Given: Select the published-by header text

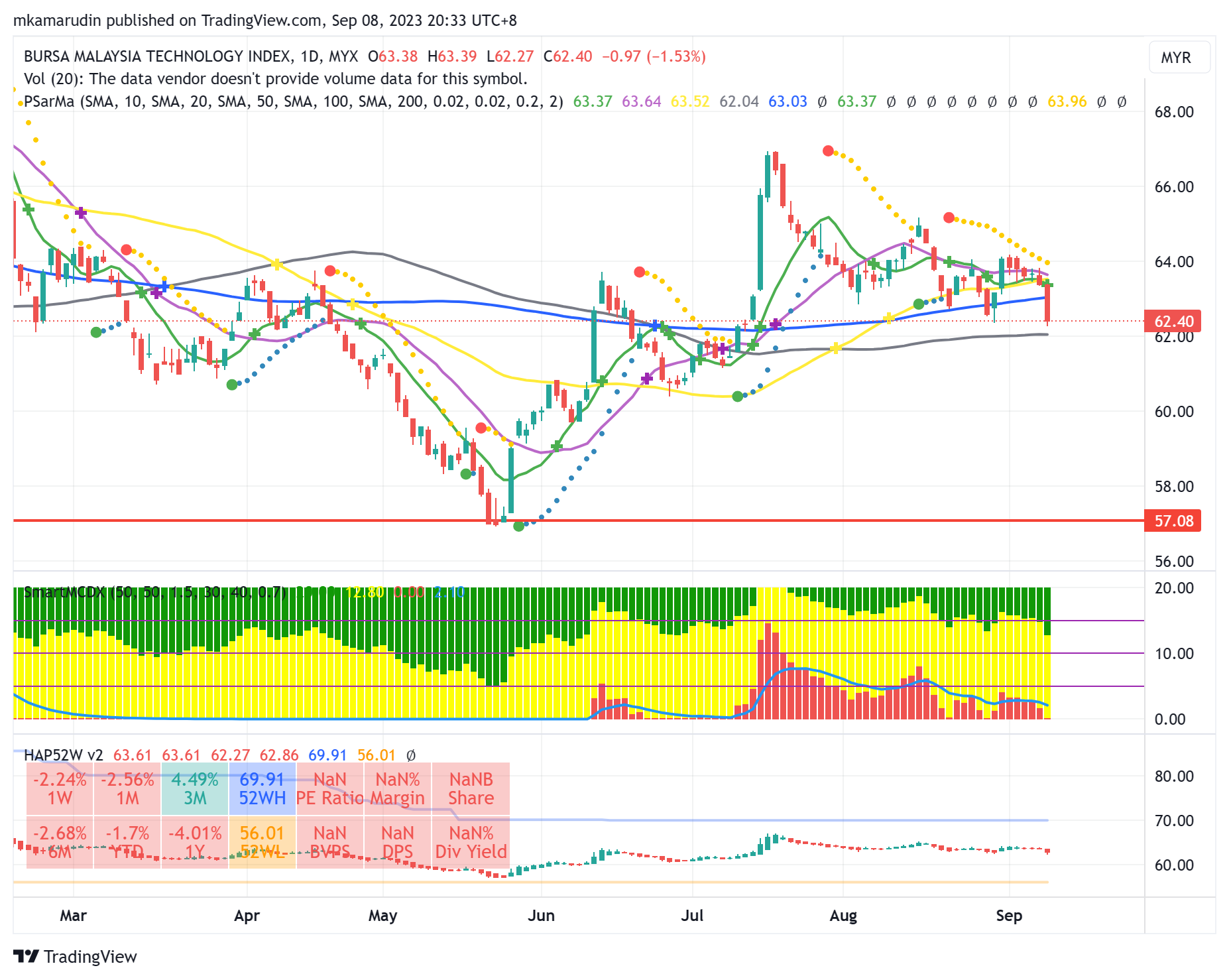Looking at the screenshot, I should [265, 21].
